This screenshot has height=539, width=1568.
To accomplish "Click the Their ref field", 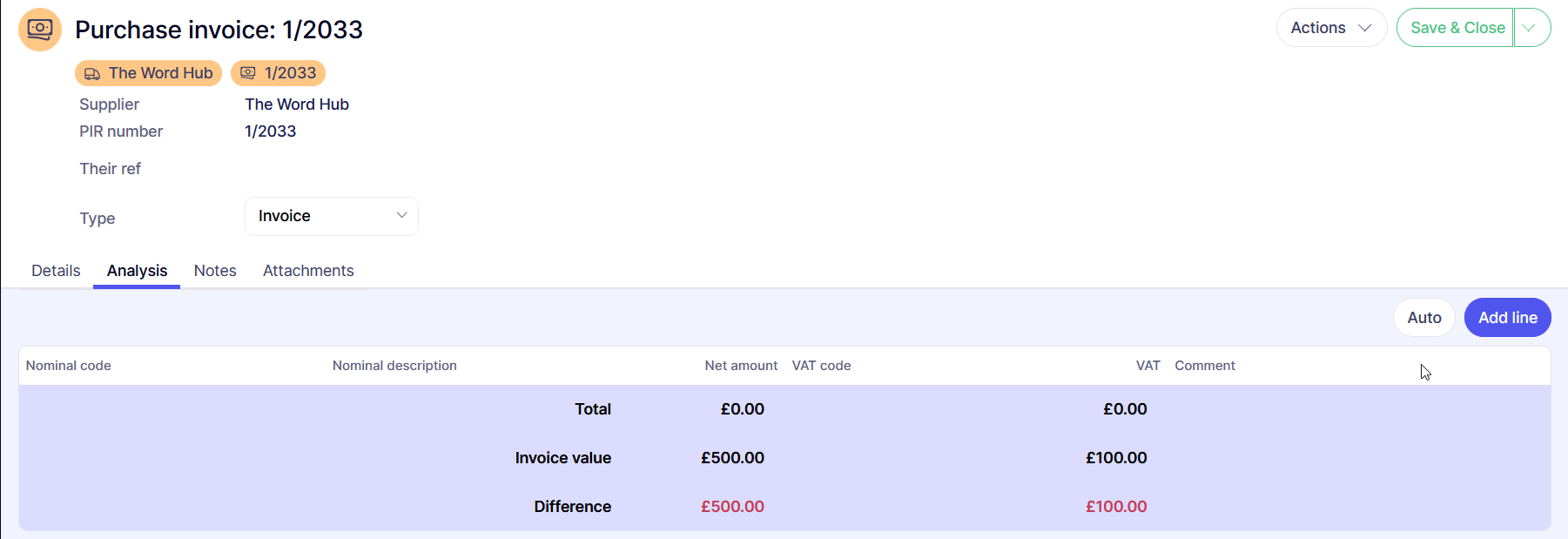I will click(331, 169).
